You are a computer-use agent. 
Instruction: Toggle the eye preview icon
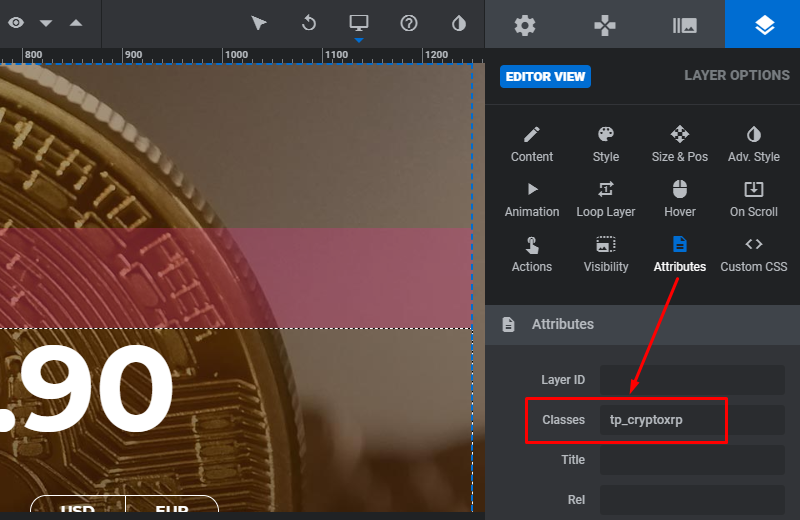[16, 23]
